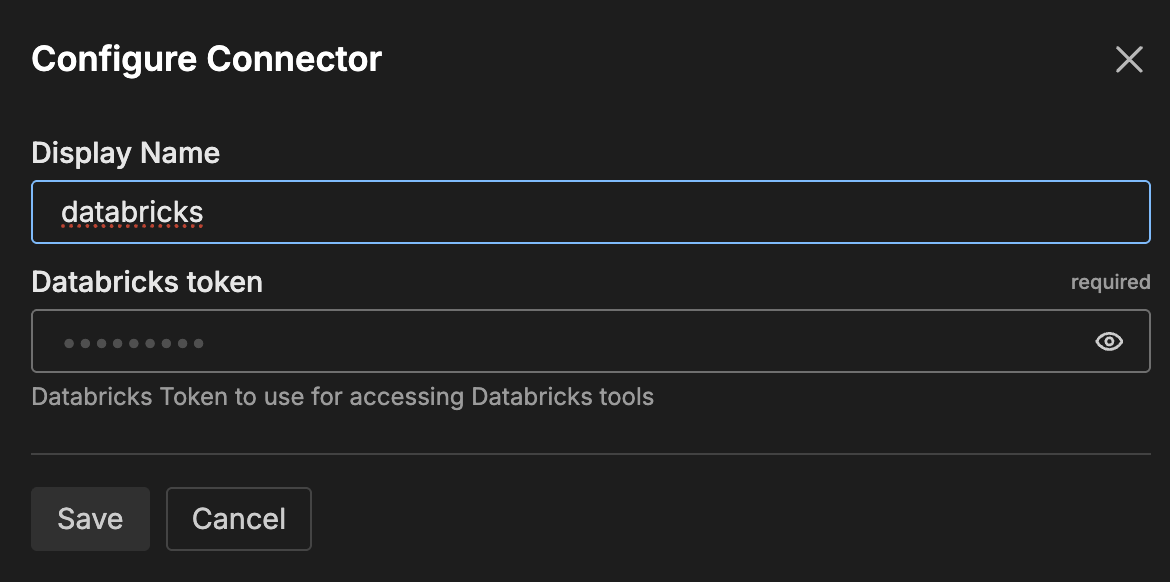
Task: Click the word "Connector" in the heading
Action: pyautogui.click(x=294, y=59)
